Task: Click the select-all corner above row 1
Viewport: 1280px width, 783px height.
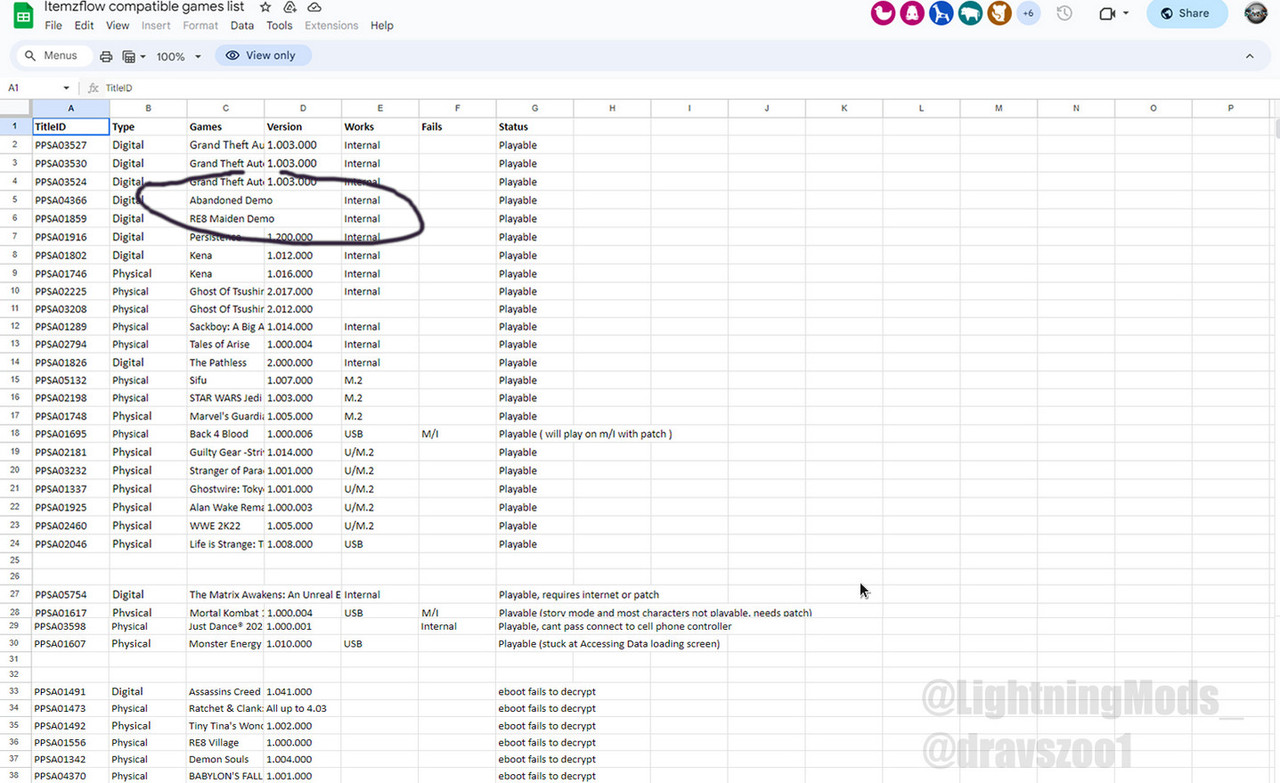Action: point(16,108)
